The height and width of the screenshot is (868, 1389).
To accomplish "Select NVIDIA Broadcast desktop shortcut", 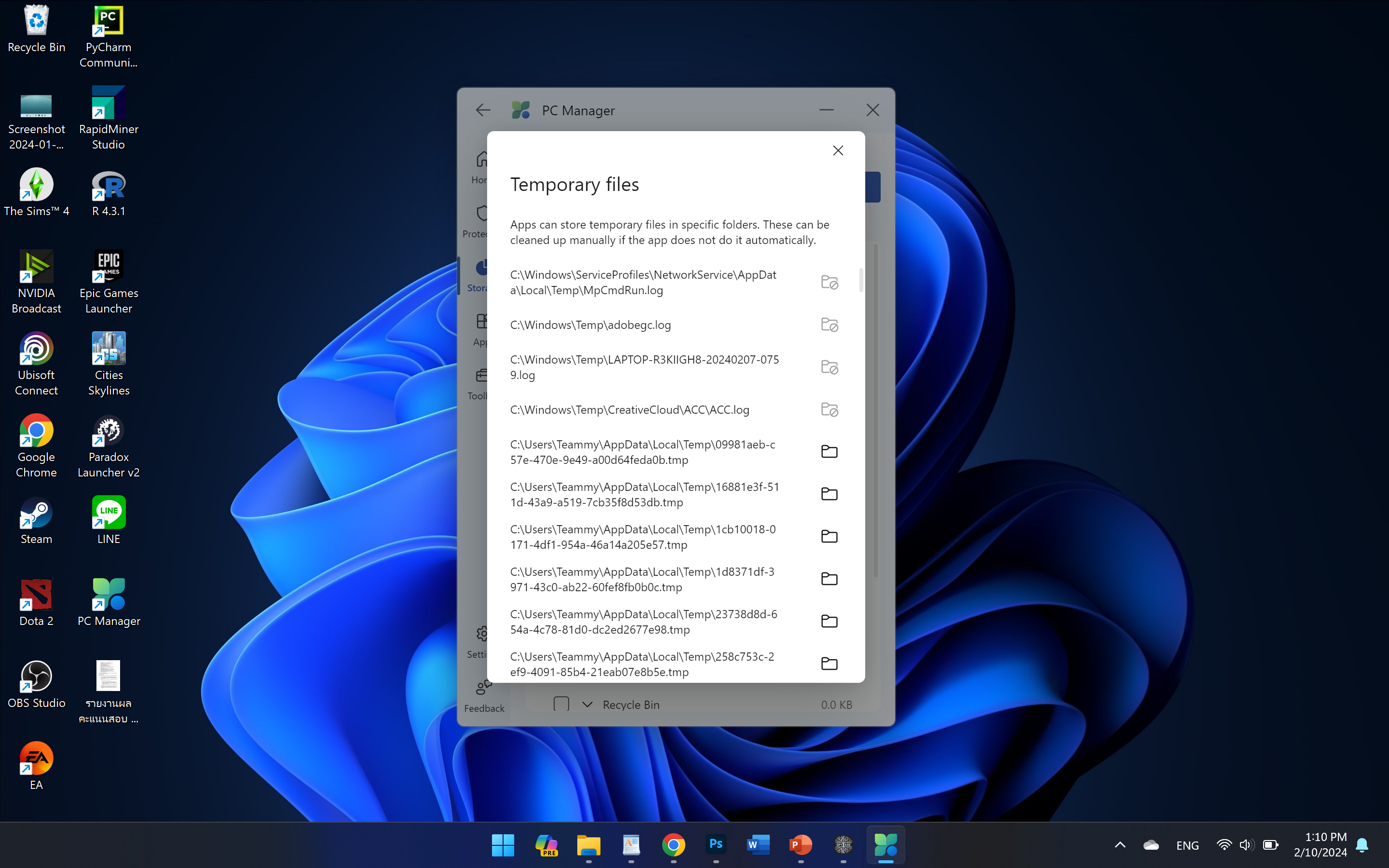I will pos(36,283).
